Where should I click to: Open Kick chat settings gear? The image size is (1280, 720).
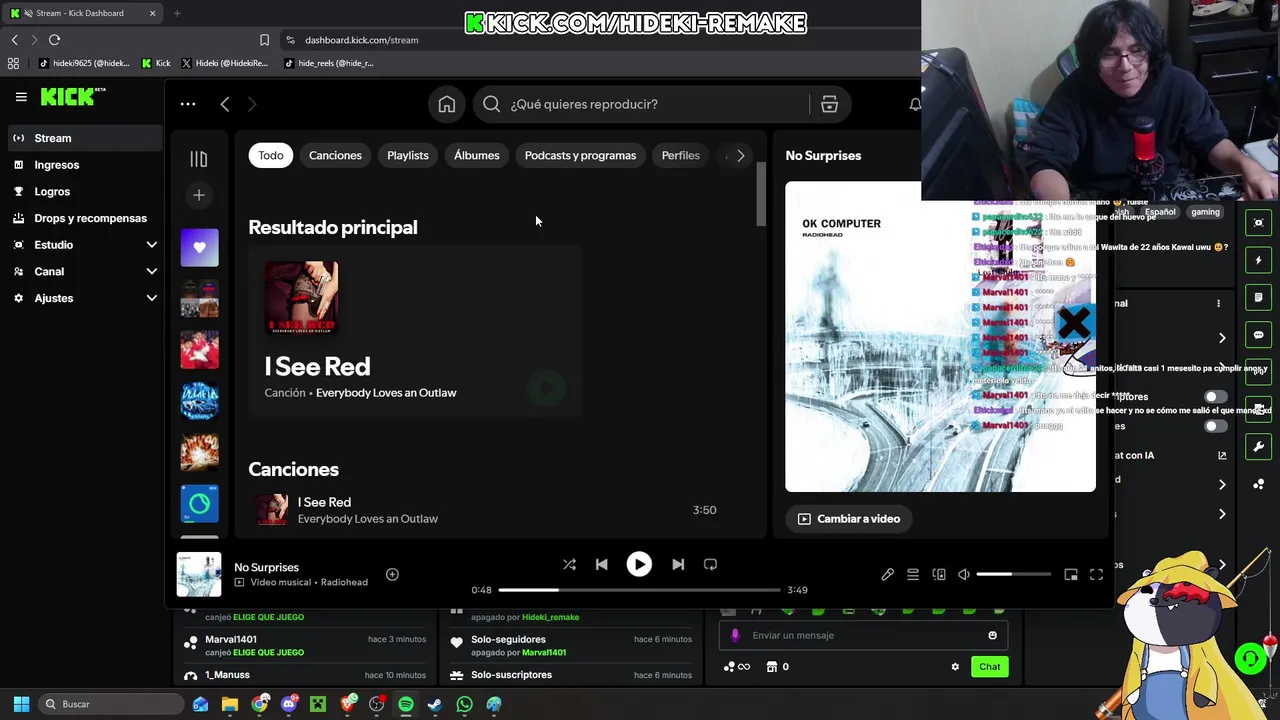[x=955, y=667]
